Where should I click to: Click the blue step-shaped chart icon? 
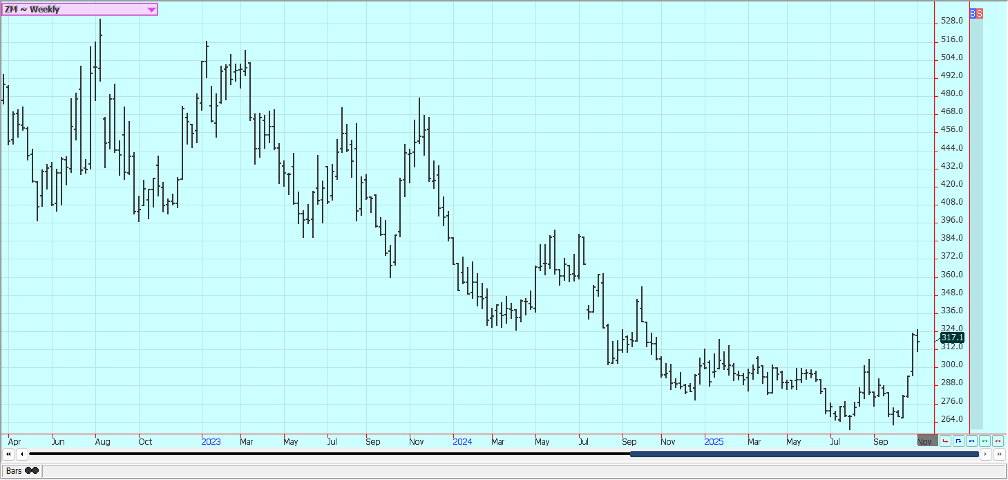click(x=958, y=440)
